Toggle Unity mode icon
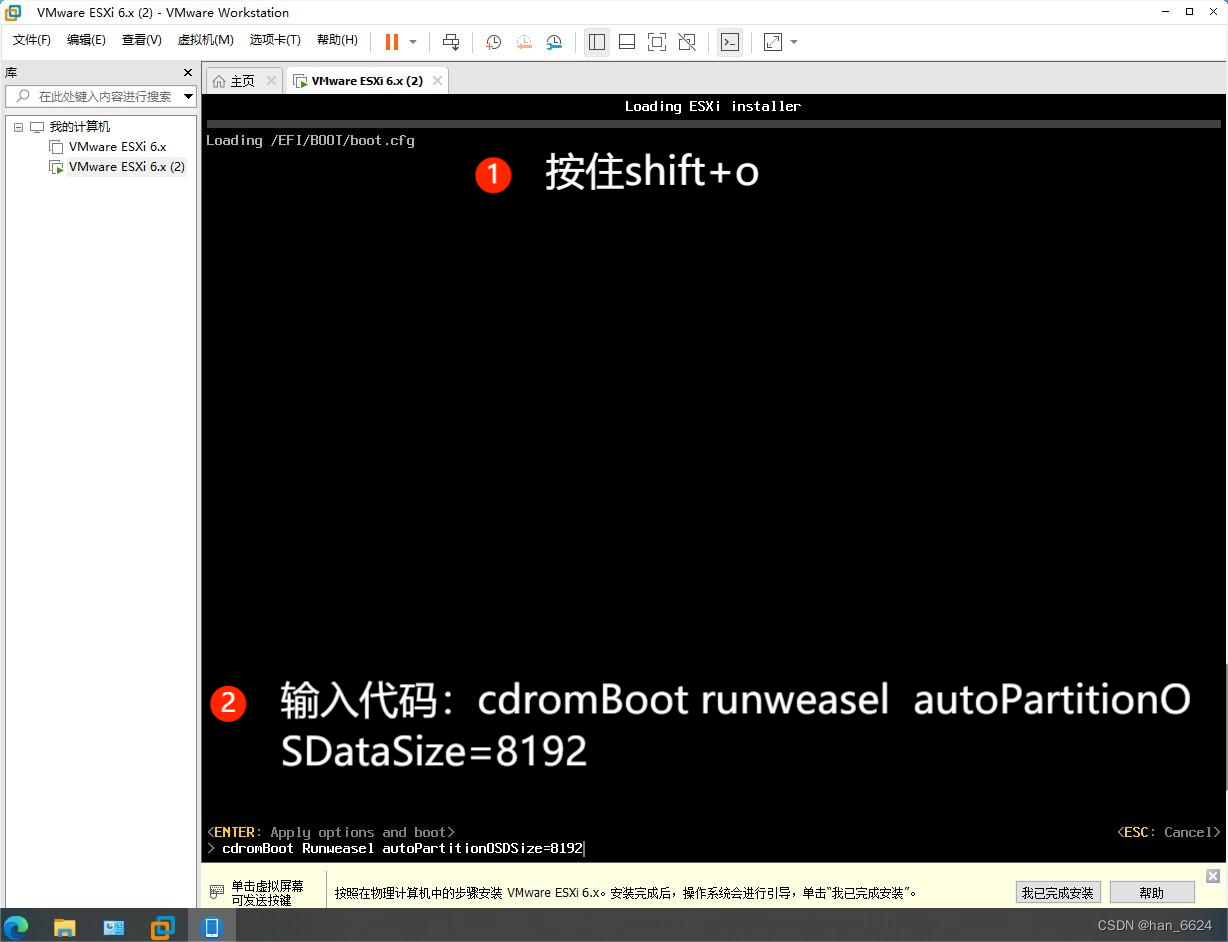1228x942 pixels. (x=687, y=42)
